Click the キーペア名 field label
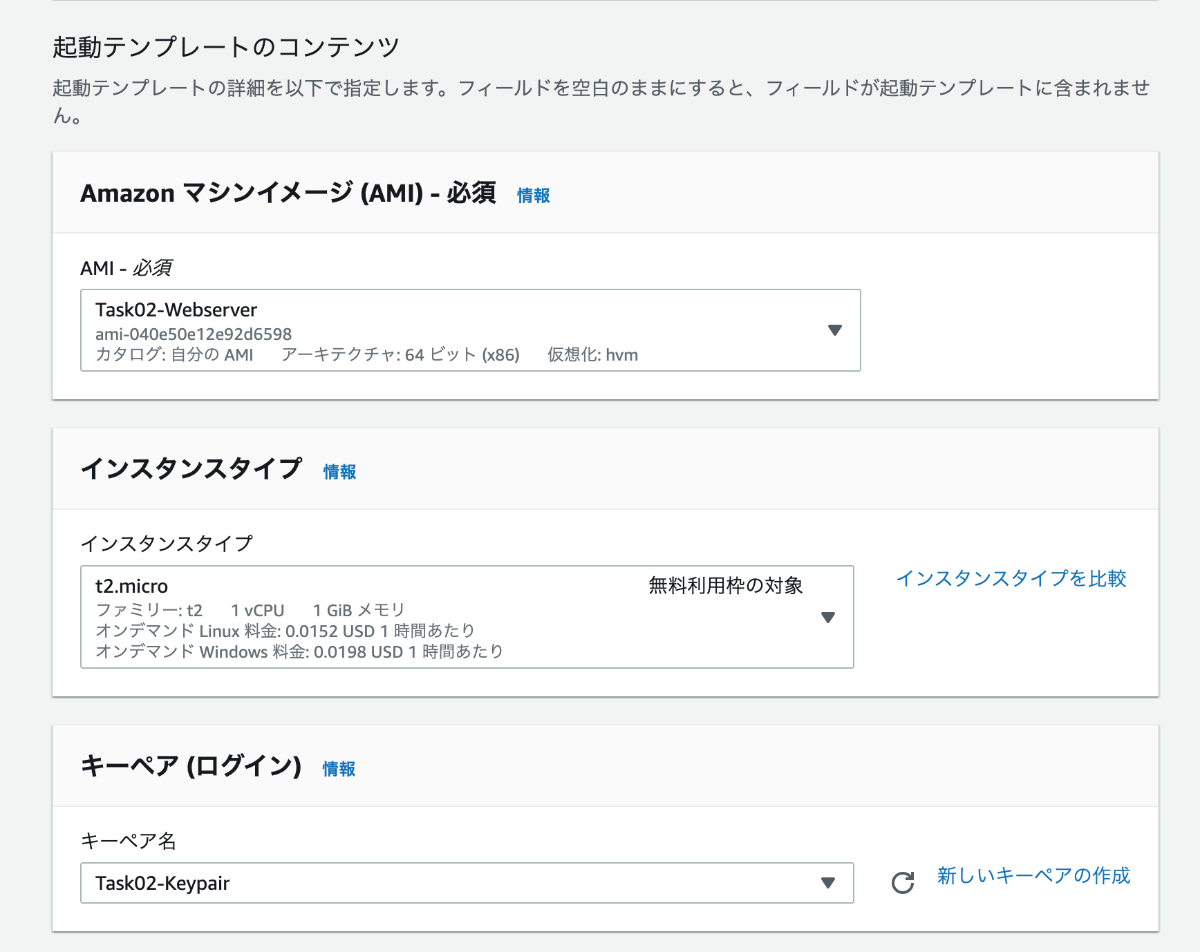Image resolution: width=1200 pixels, height=952 pixels. [x=128, y=840]
